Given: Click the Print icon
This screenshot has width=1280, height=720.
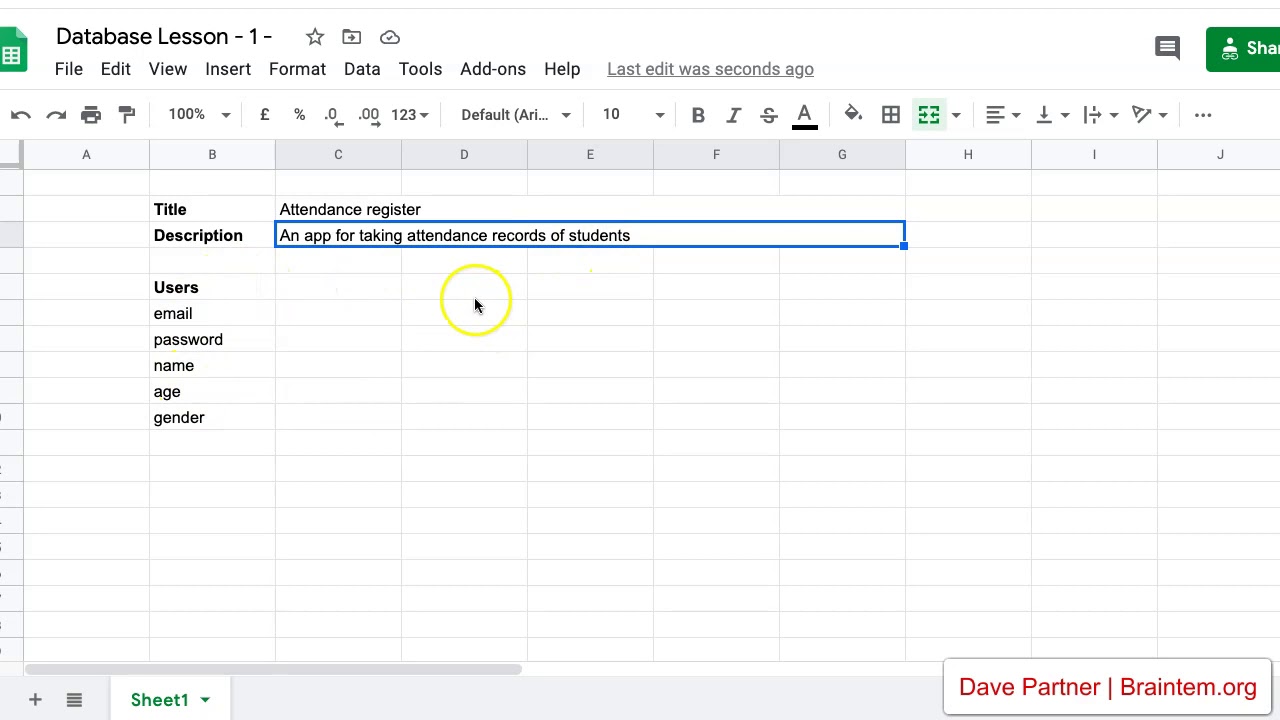Looking at the screenshot, I should tap(91, 115).
